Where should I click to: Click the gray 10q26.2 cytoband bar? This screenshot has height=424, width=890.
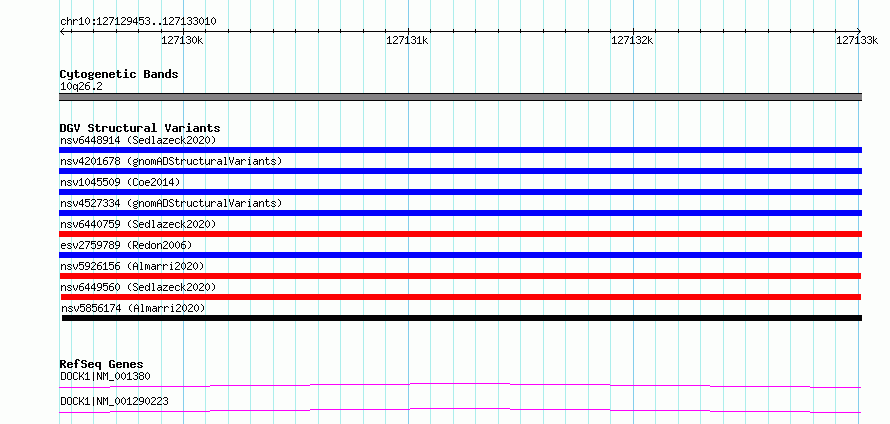click(x=460, y=97)
